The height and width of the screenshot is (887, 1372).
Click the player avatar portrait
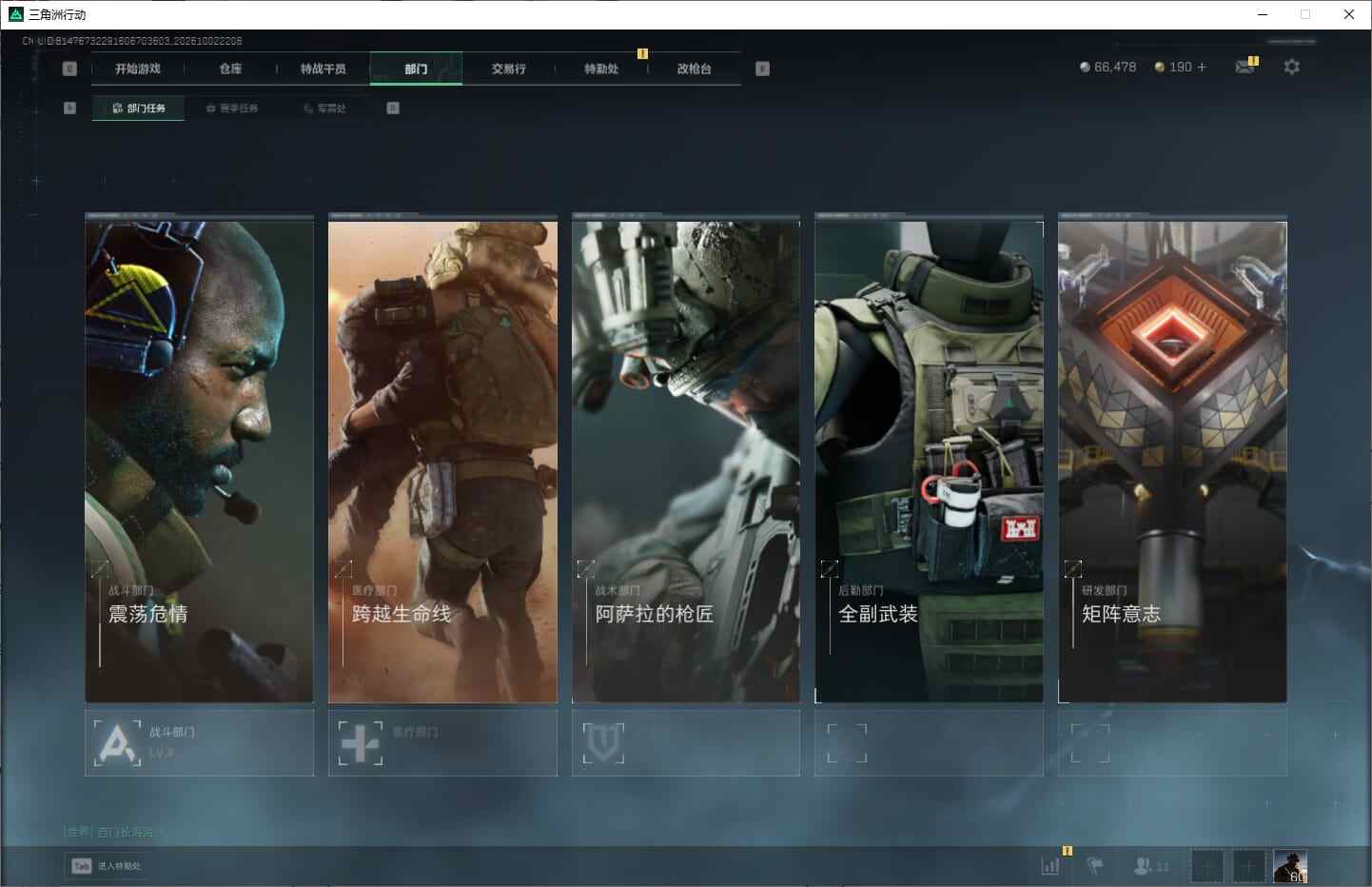1290,866
